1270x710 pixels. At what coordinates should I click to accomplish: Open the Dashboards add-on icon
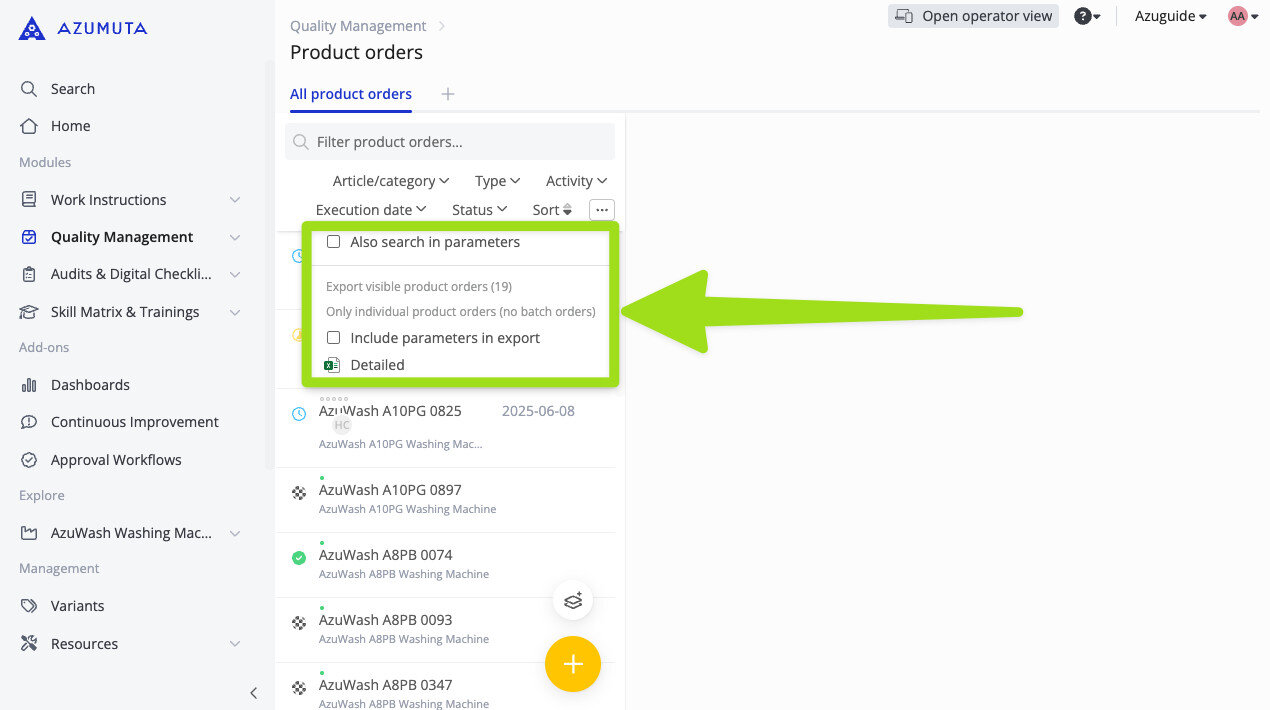[x=29, y=385]
